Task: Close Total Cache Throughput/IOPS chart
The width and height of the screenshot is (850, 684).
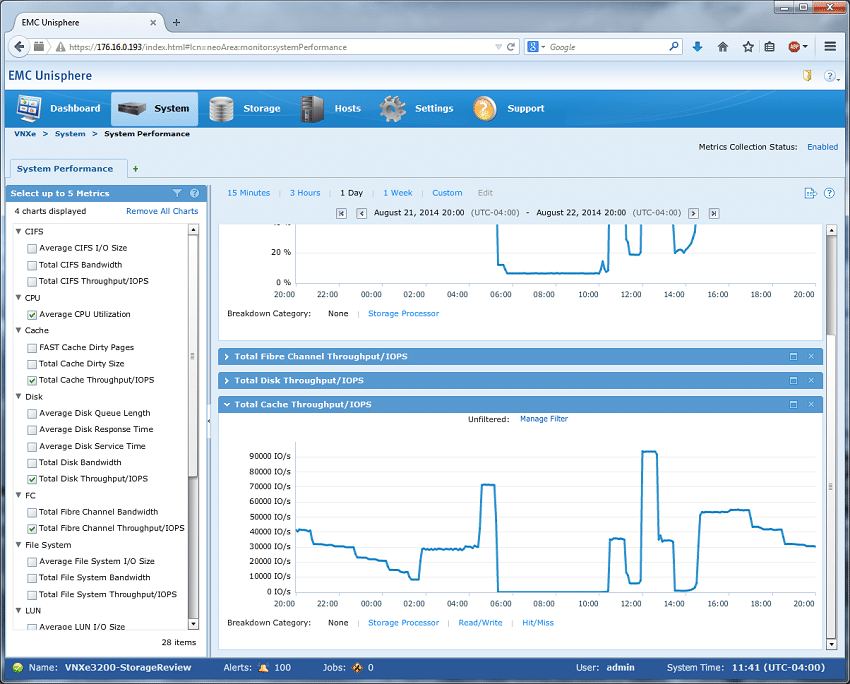Action: tap(811, 404)
